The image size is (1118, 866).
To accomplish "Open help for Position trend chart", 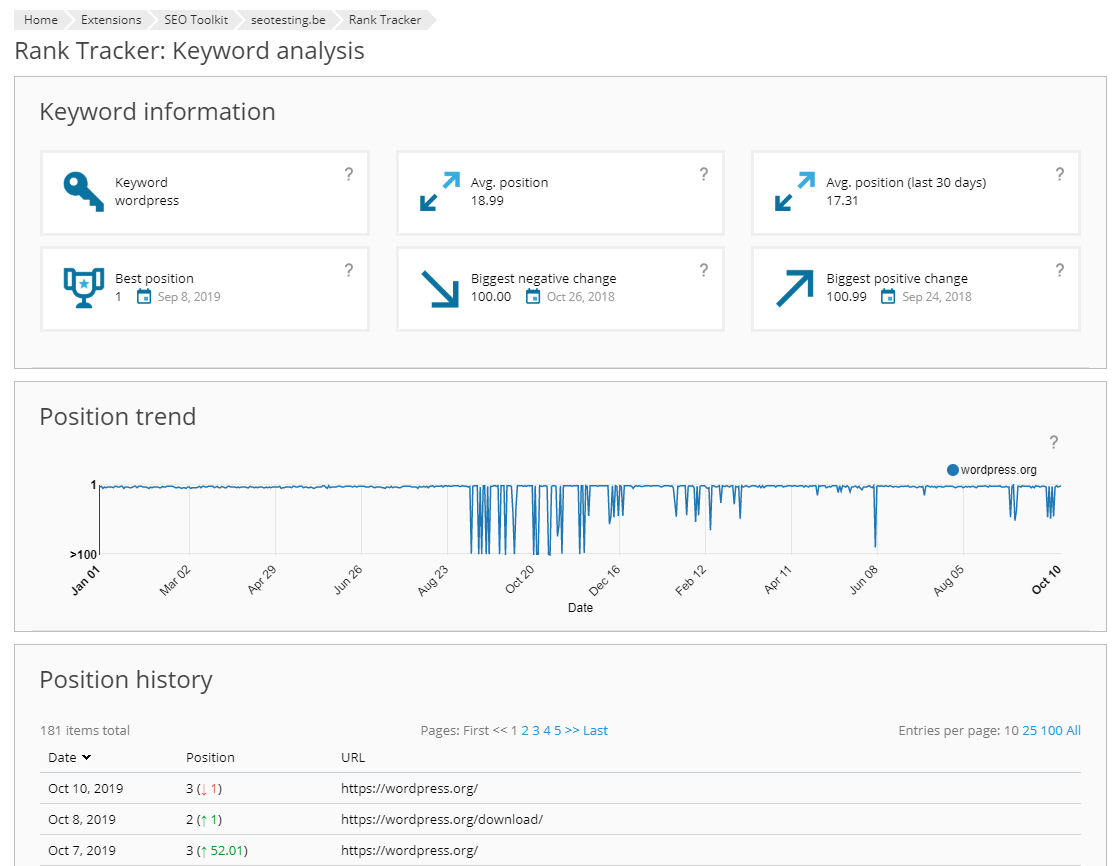I will tap(1054, 443).
